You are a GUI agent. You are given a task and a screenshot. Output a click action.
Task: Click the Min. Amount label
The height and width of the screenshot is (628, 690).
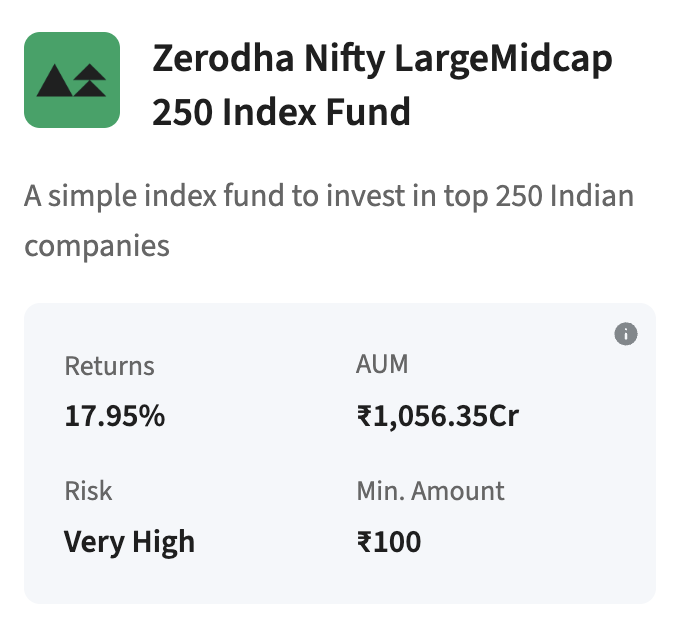pyautogui.click(x=431, y=491)
